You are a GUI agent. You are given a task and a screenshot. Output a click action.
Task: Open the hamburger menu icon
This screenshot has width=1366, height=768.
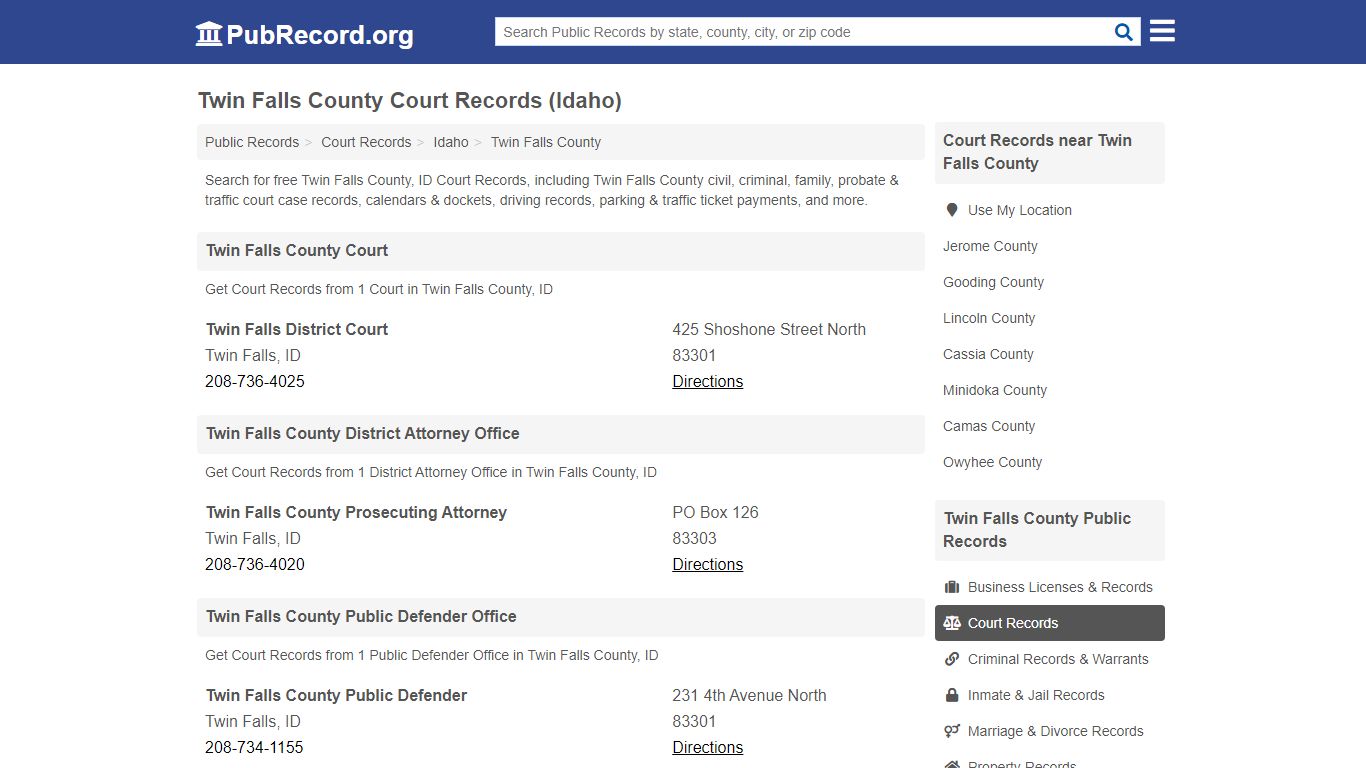pos(1162,31)
